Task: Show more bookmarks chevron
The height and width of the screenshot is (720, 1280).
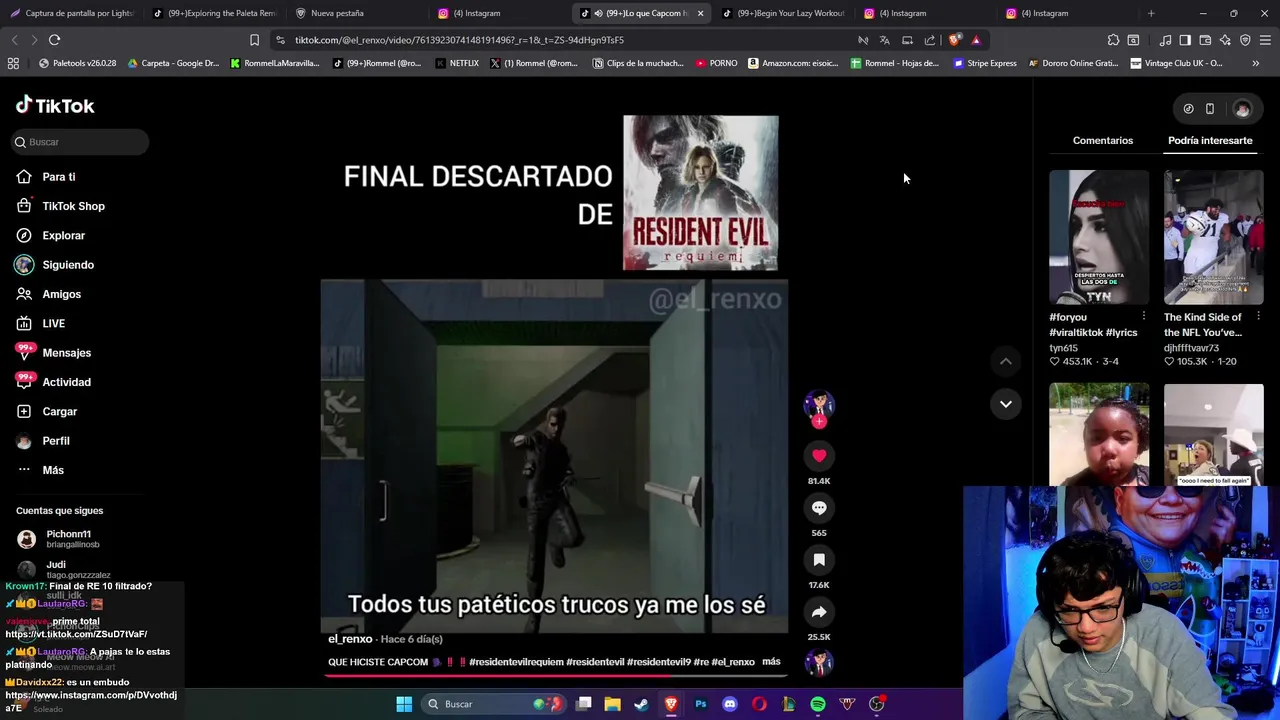Action: 1255,63
